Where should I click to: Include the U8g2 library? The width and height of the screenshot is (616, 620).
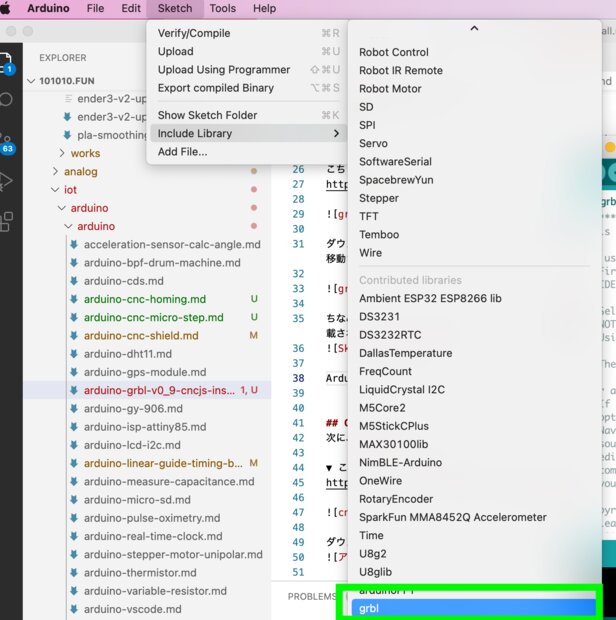pos(474,554)
